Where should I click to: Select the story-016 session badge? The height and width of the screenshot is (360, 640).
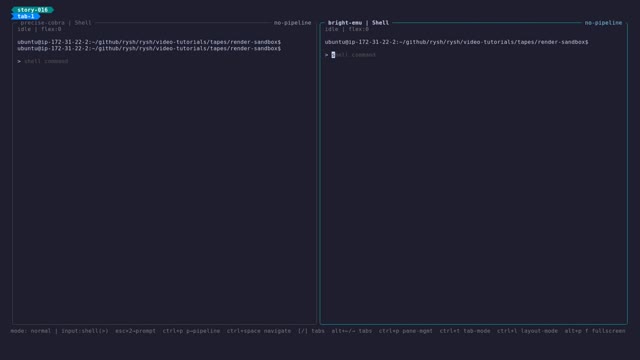32,10
